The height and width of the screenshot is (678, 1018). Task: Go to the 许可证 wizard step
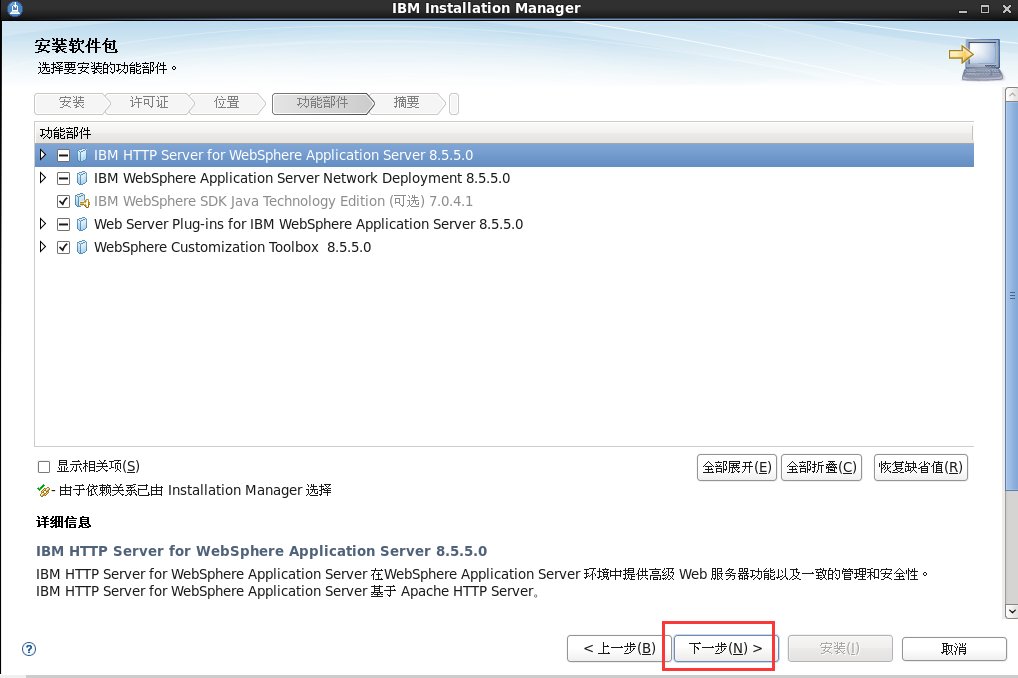click(x=149, y=103)
